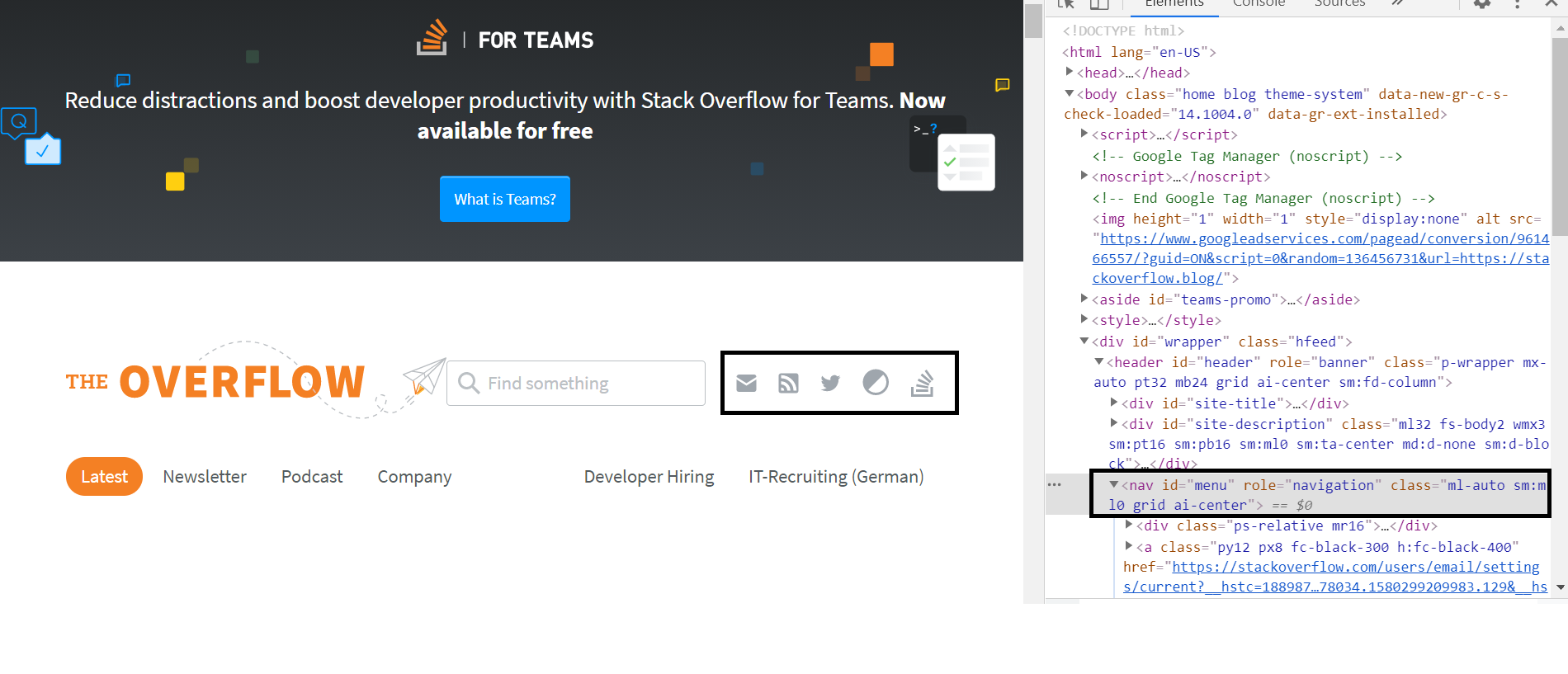Show more DevTools tabs with the chevron

tap(1397, 3)
